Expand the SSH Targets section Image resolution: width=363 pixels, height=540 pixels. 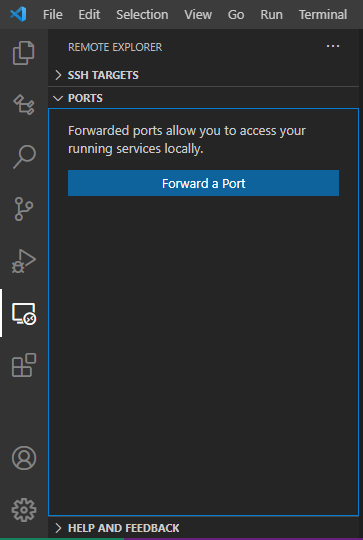click(203, 75)
